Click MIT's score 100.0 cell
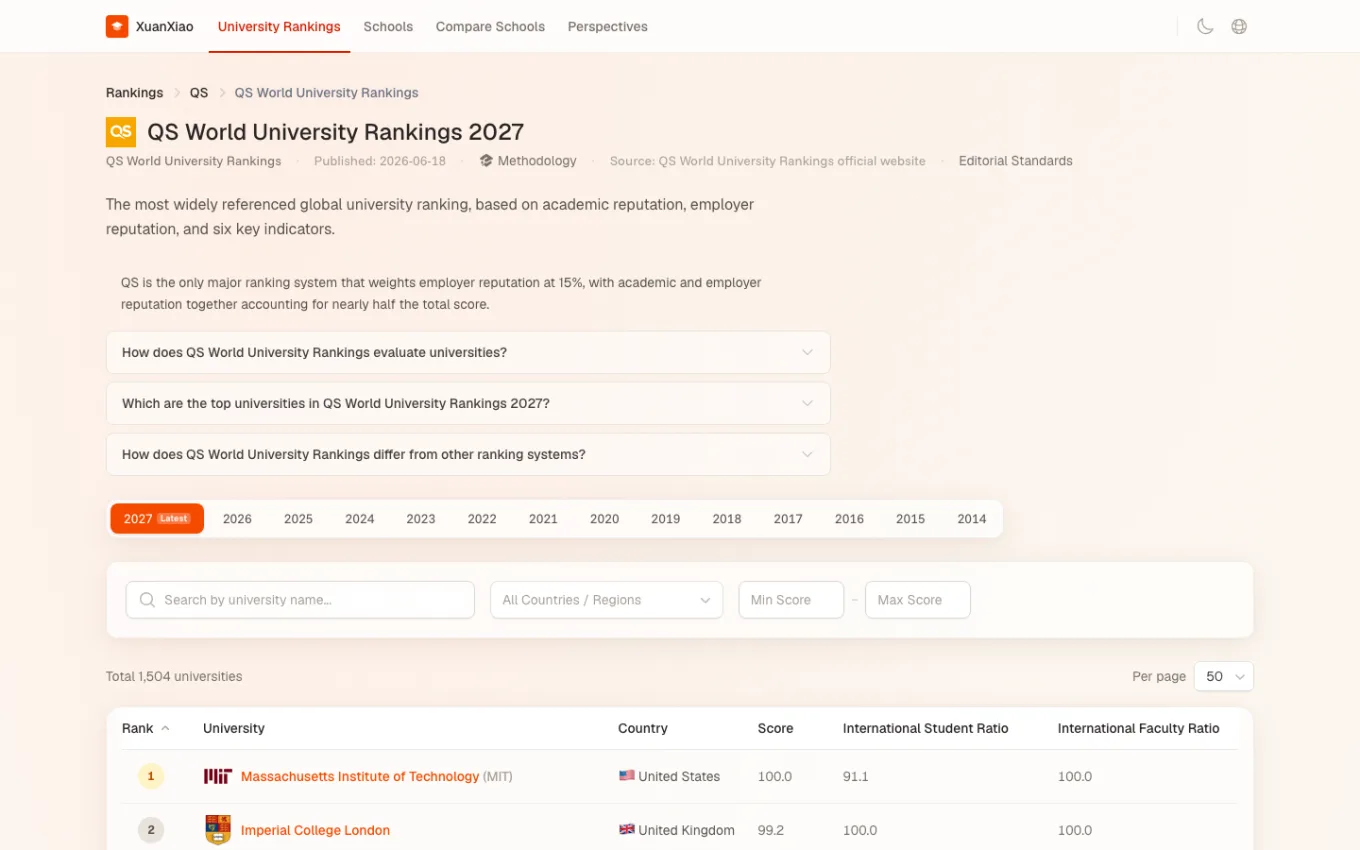The width and height of the screenshot is (1360, 850). click(x=775, y=776)
